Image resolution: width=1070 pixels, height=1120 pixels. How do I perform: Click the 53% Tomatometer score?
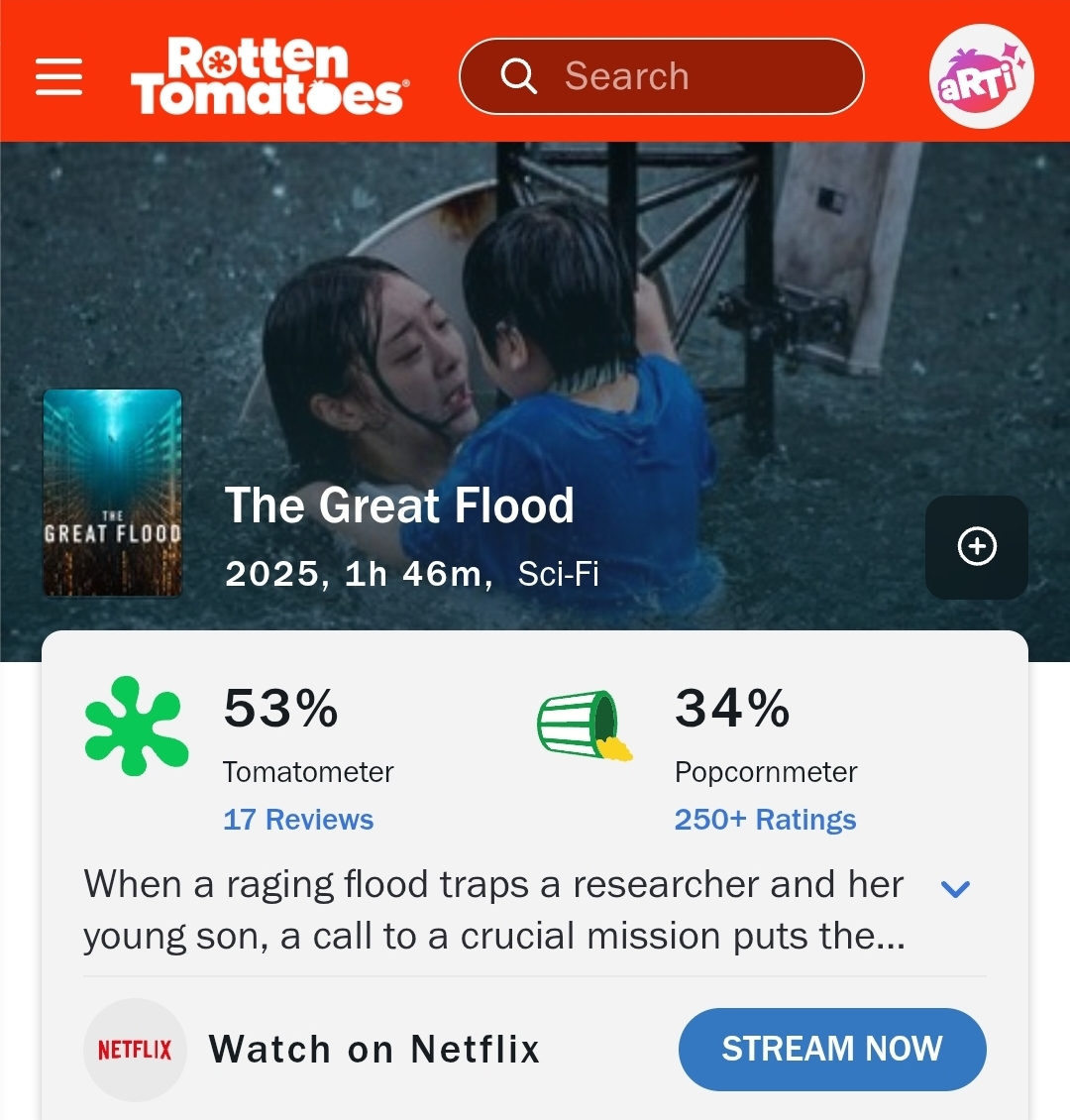tap(280, 708)
